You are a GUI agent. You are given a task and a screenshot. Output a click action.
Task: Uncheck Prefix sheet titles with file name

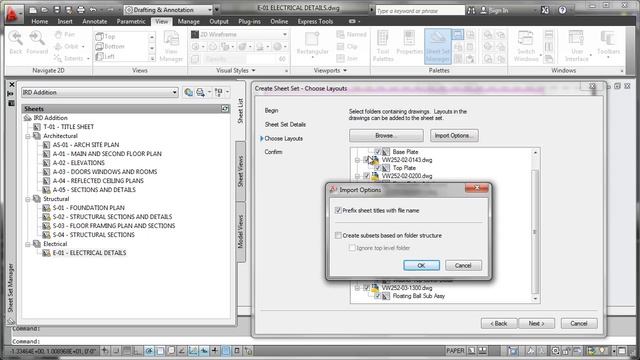(338, 210)
